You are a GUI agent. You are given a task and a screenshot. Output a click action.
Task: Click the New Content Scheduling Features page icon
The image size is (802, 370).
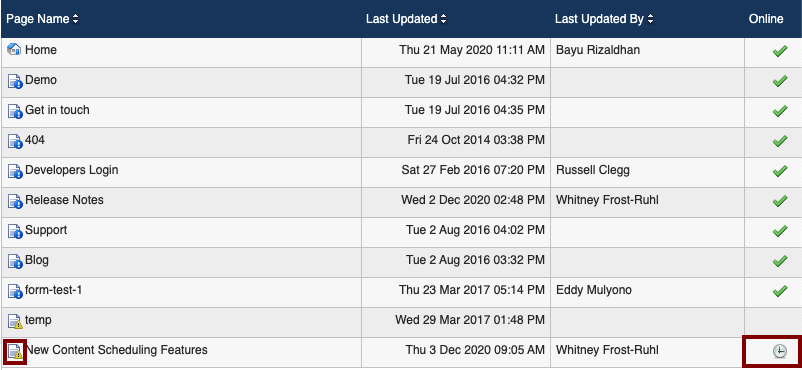click(x=15, y=351)
